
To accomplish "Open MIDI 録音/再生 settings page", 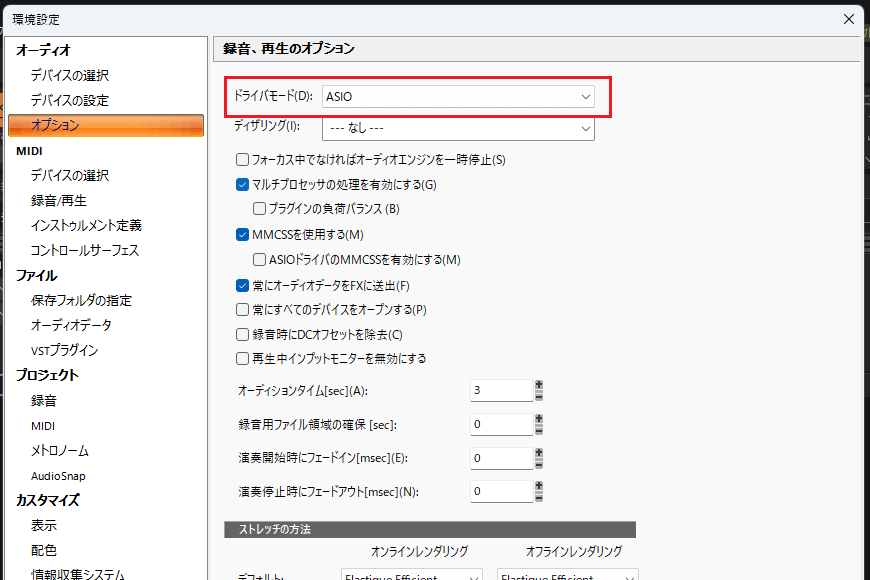I will (x=58, y=200).
